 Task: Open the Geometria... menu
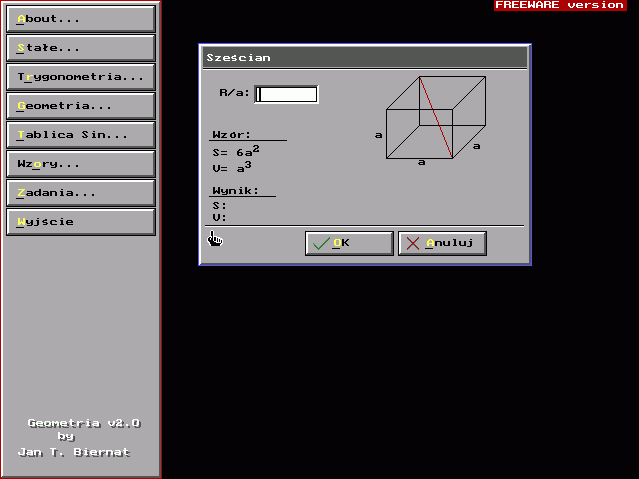(81, 106)
